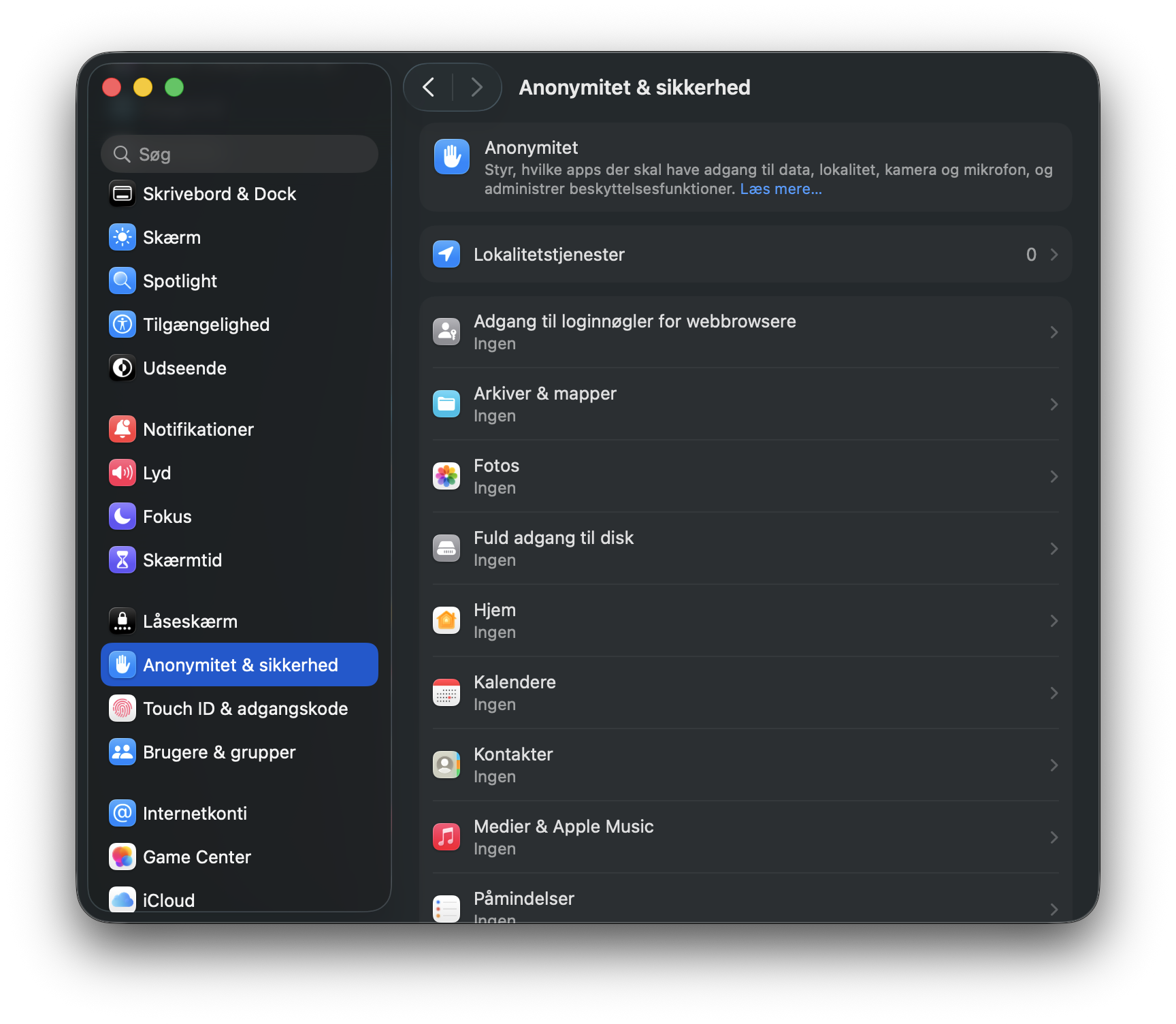Click the Lokalitetstjenester location arrow icon

[x=446, y=255]
